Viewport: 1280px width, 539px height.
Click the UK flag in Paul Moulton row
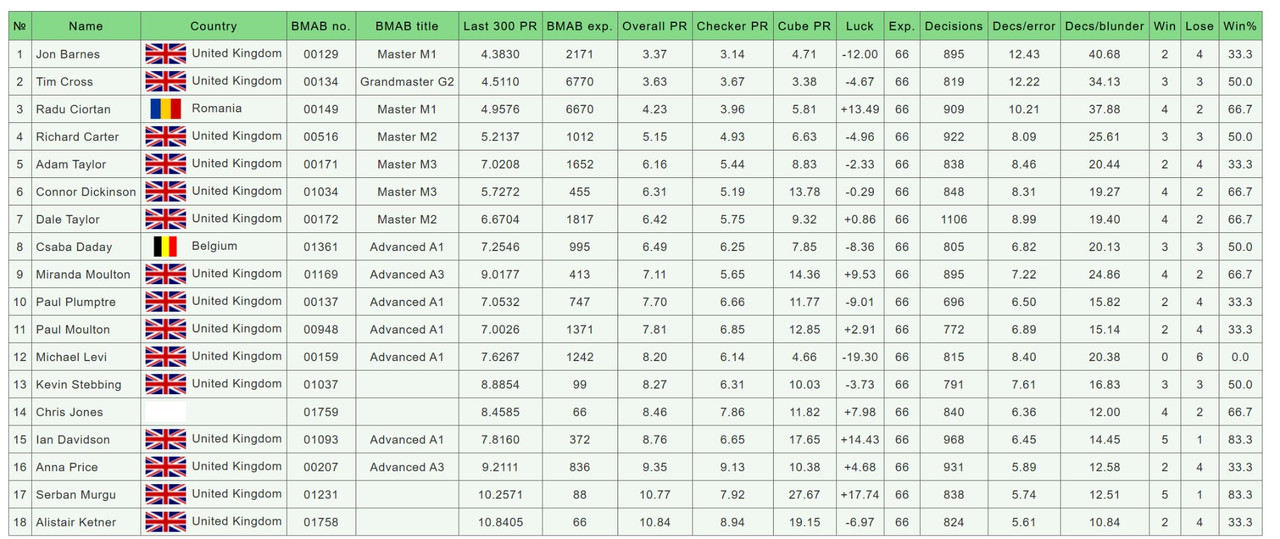pos(166,329)
